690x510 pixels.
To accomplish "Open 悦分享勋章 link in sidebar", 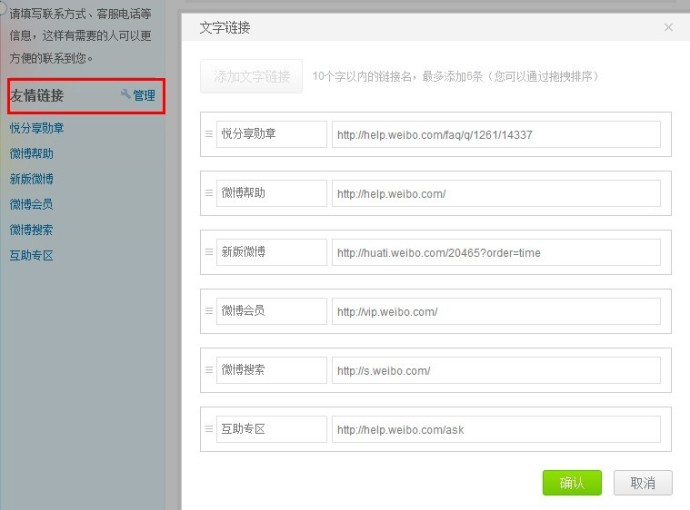I will [37, 128].
